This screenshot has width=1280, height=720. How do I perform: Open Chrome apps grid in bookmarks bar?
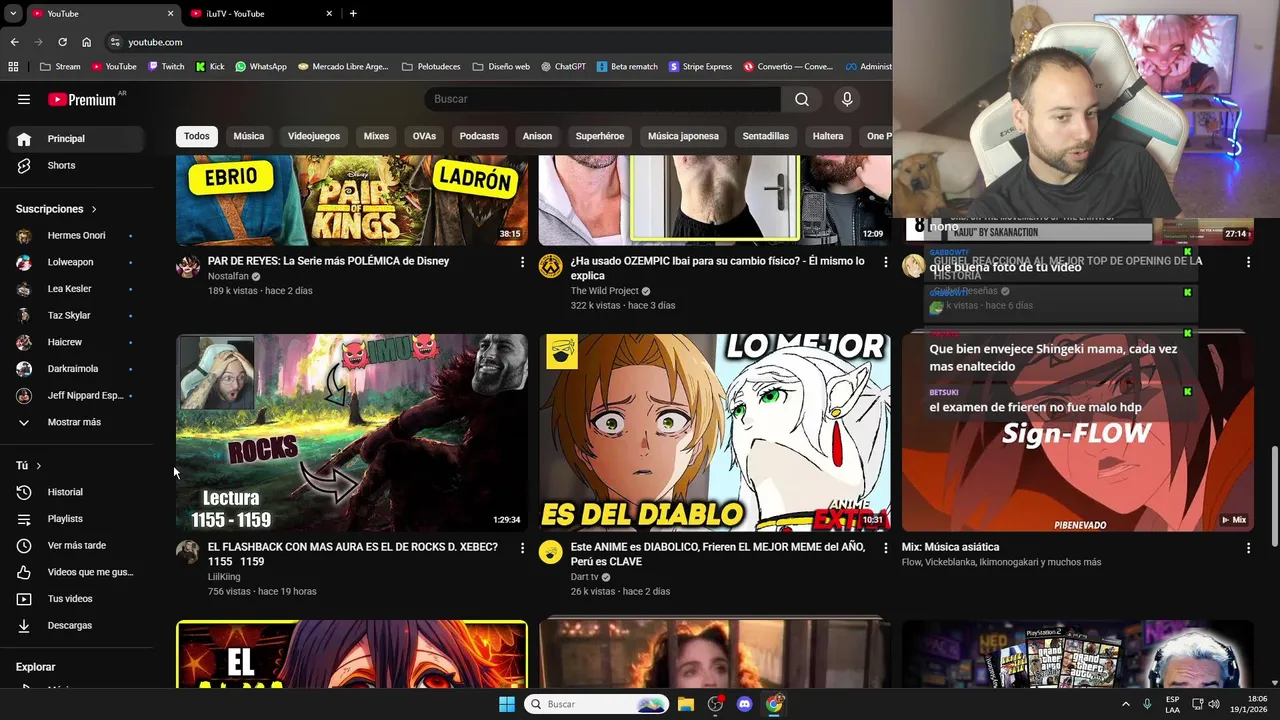pyautogui.click(x=13, y=67)
